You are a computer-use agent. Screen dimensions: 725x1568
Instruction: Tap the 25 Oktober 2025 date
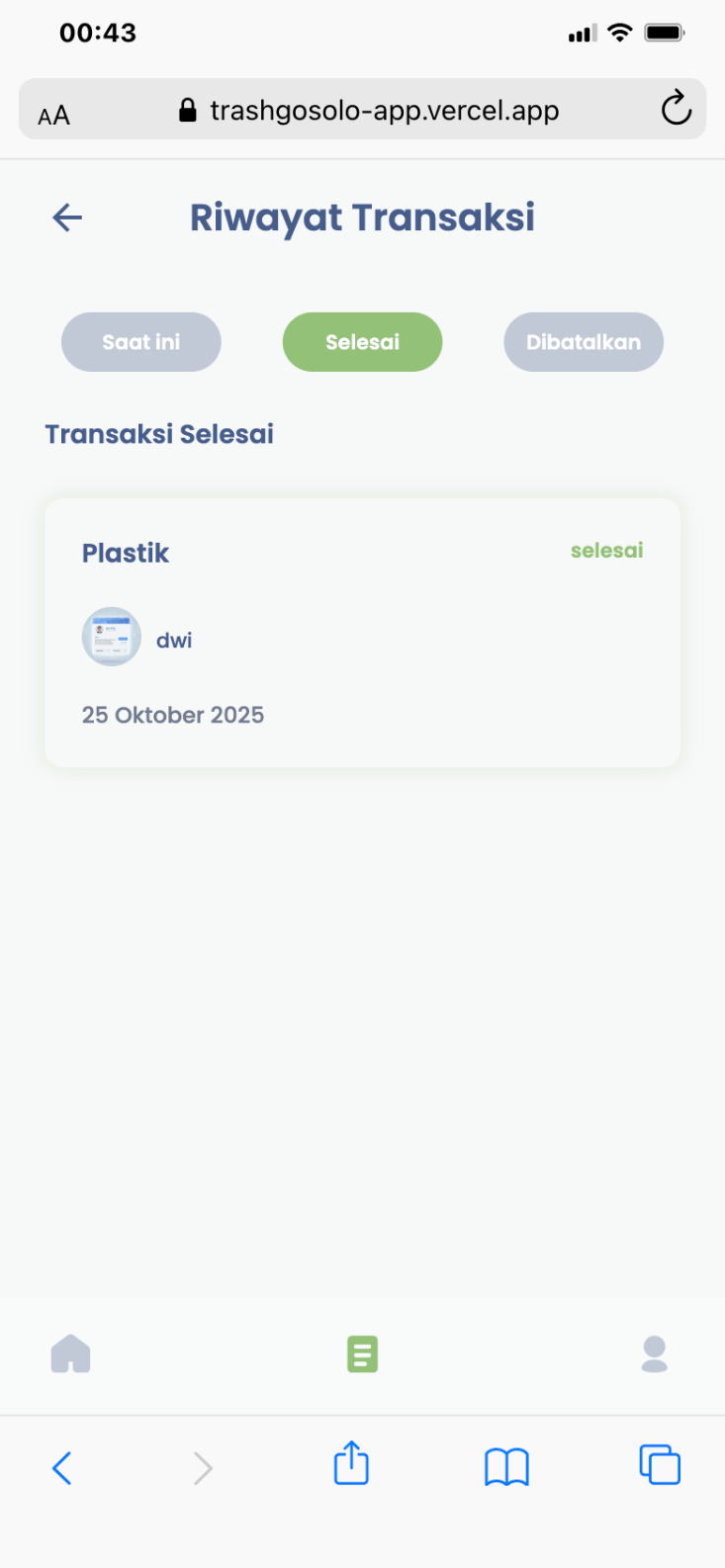[173, 715]
